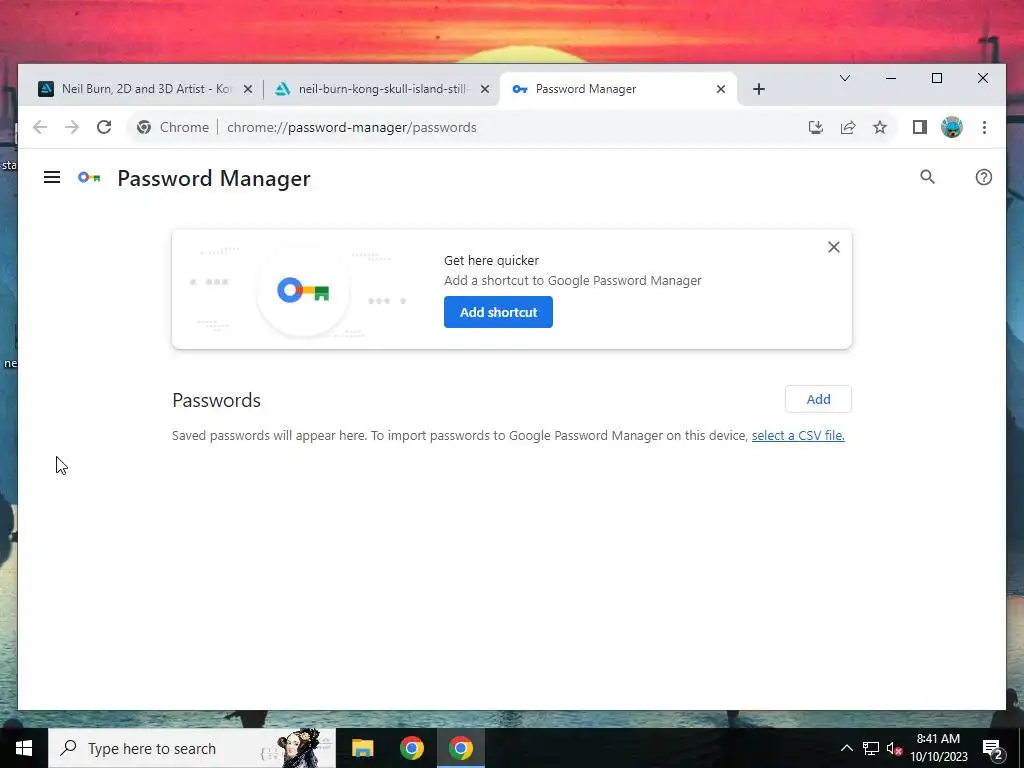Dismiss the Get here quicker card
The height and width of the screenshot is (768, 1024).
(x=834, y=247)
